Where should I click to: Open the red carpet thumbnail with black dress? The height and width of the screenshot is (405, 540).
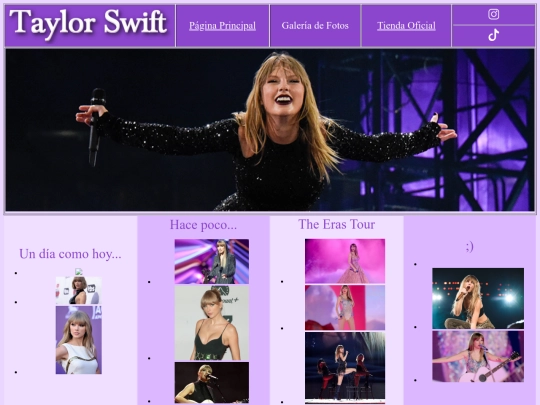(x=79, y=290)
